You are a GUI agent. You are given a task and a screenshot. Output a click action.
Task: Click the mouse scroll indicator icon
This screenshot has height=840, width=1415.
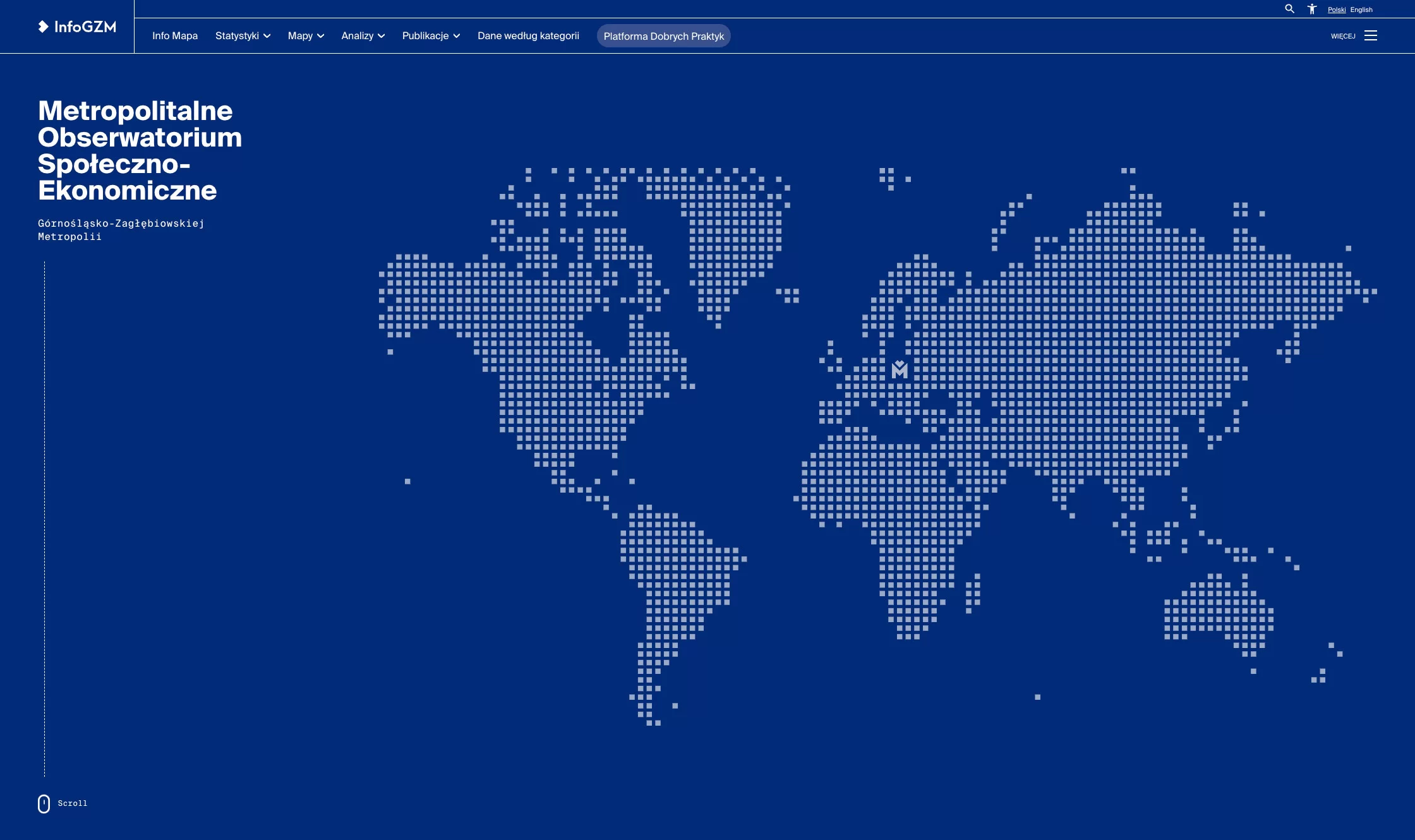pyautogui.click(x=44, y=803)
